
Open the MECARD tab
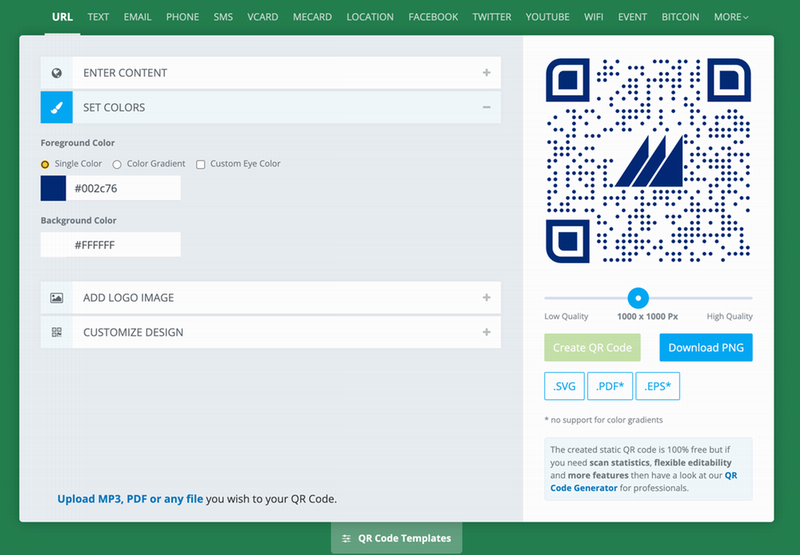[312, 17]
